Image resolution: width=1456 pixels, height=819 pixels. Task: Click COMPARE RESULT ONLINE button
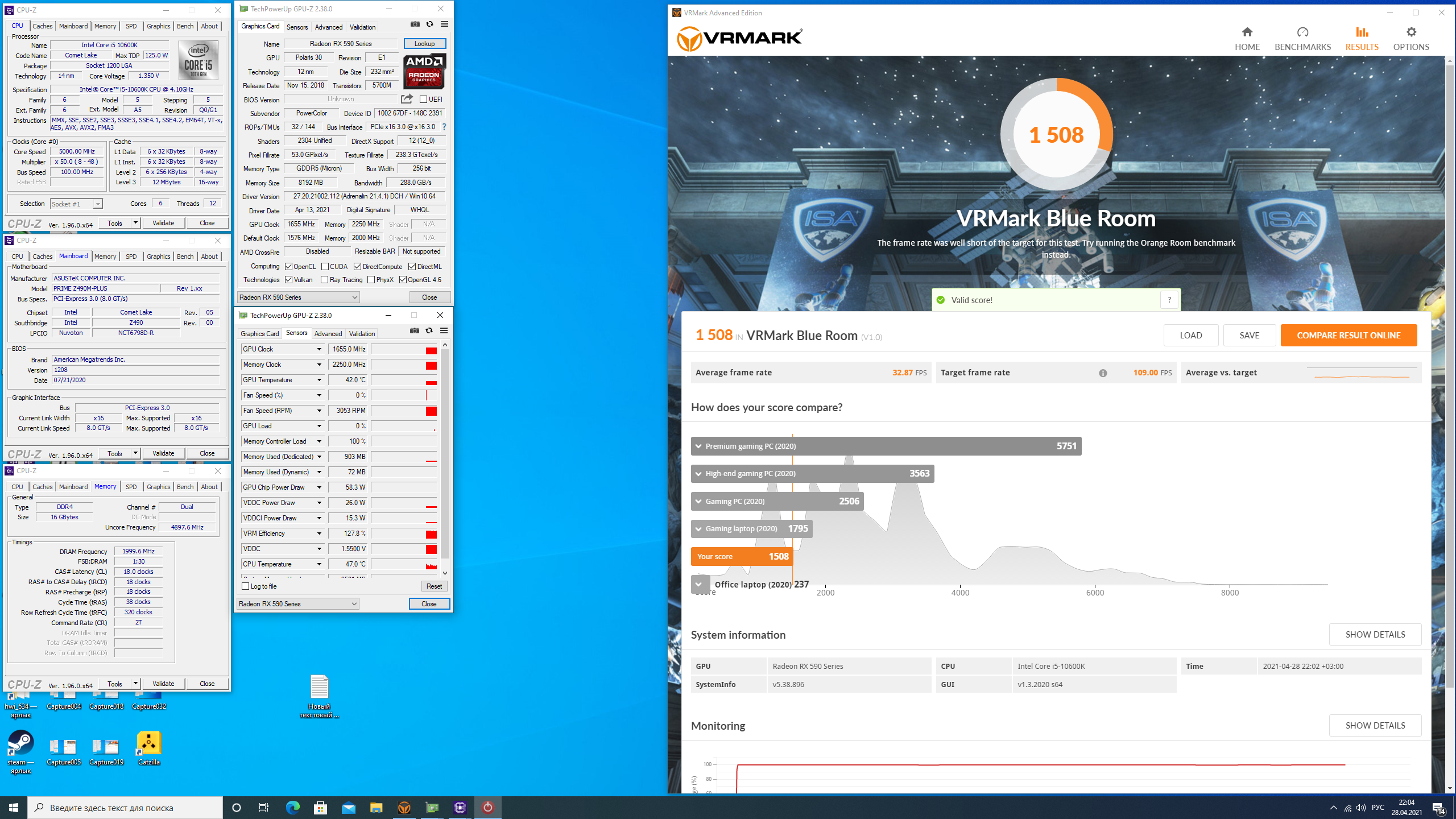point(1349,335)
